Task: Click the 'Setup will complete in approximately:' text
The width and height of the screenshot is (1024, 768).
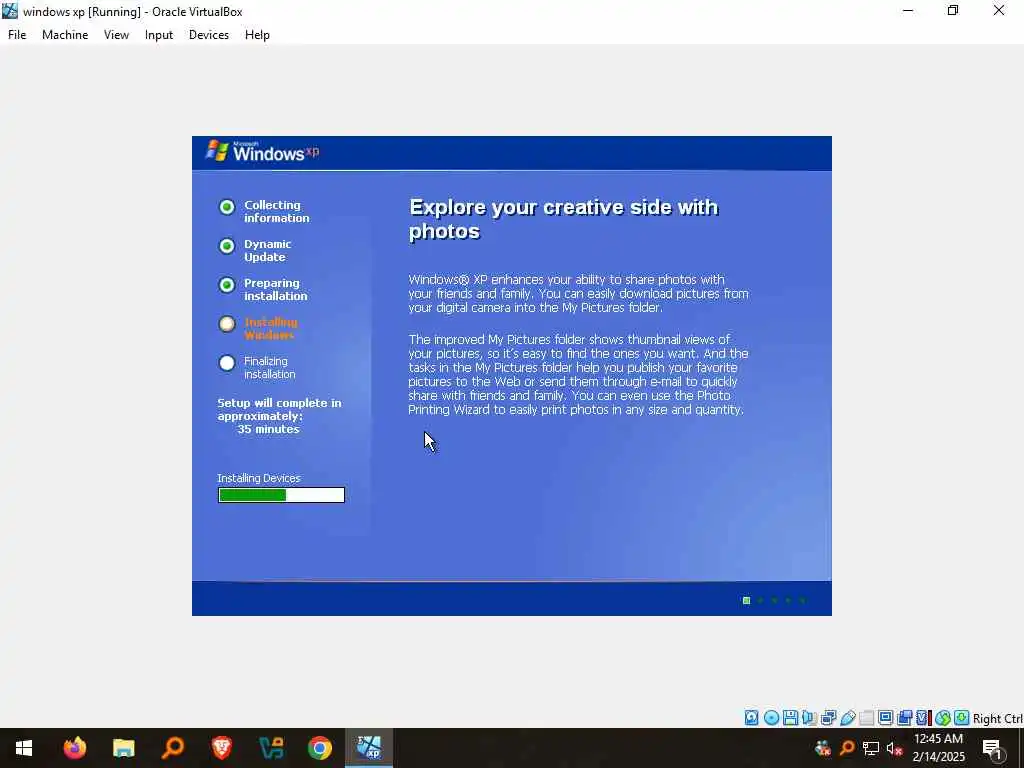Action: point(280,409)
